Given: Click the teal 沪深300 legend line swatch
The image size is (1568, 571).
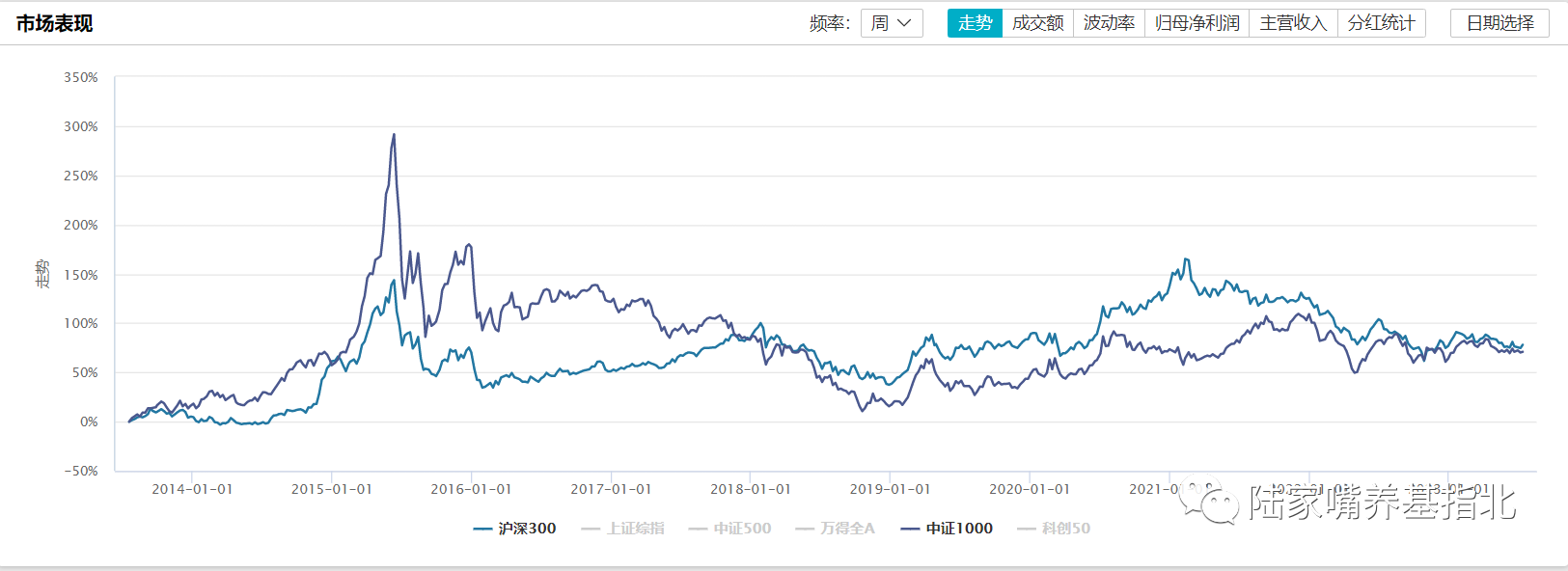Looking at the screenshot, I should [x=482, y=529].
